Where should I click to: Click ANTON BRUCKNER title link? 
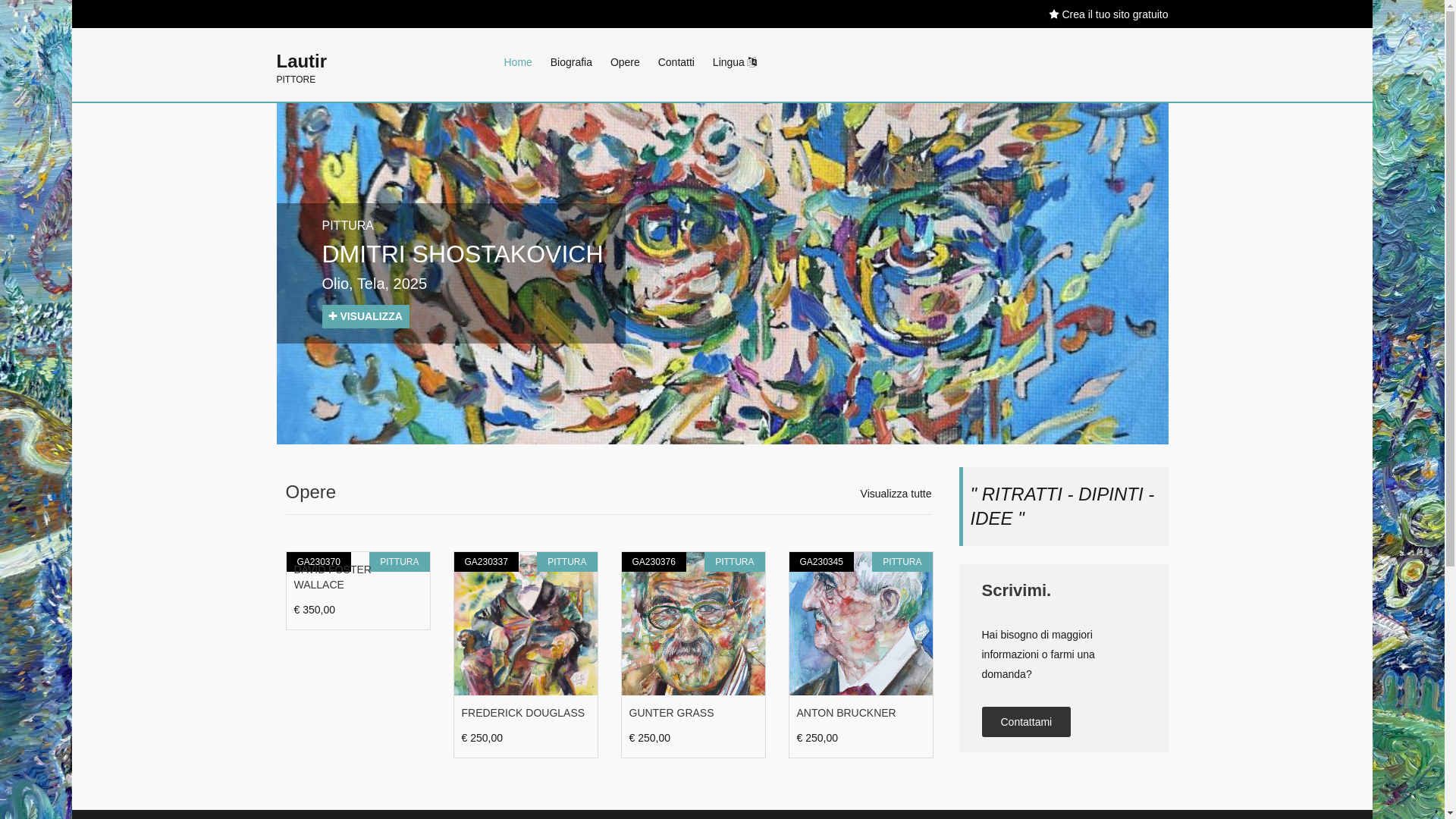846,713
